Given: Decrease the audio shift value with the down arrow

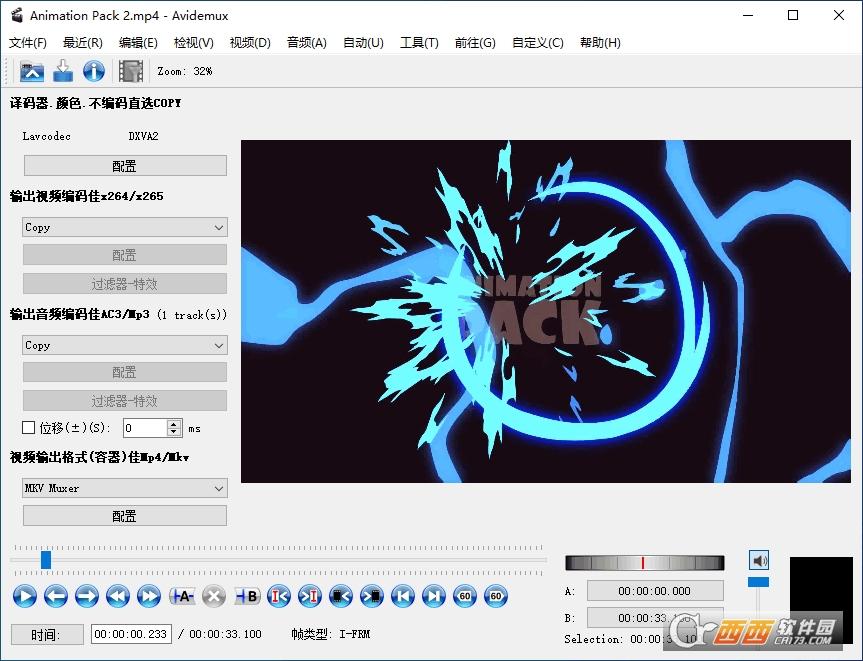Looking at the screenshot, I should tap(174, 432).
